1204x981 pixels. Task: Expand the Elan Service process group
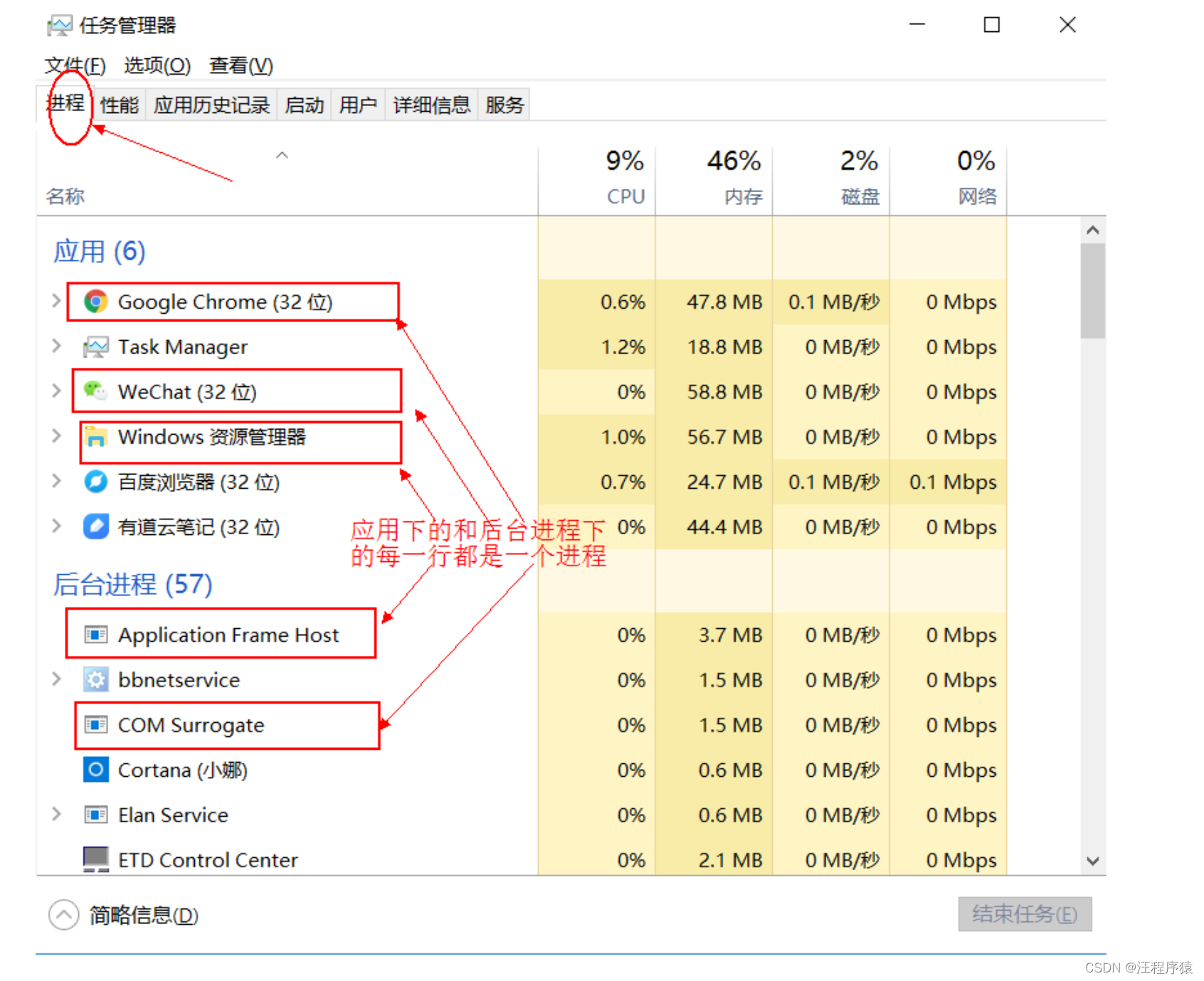56,814
